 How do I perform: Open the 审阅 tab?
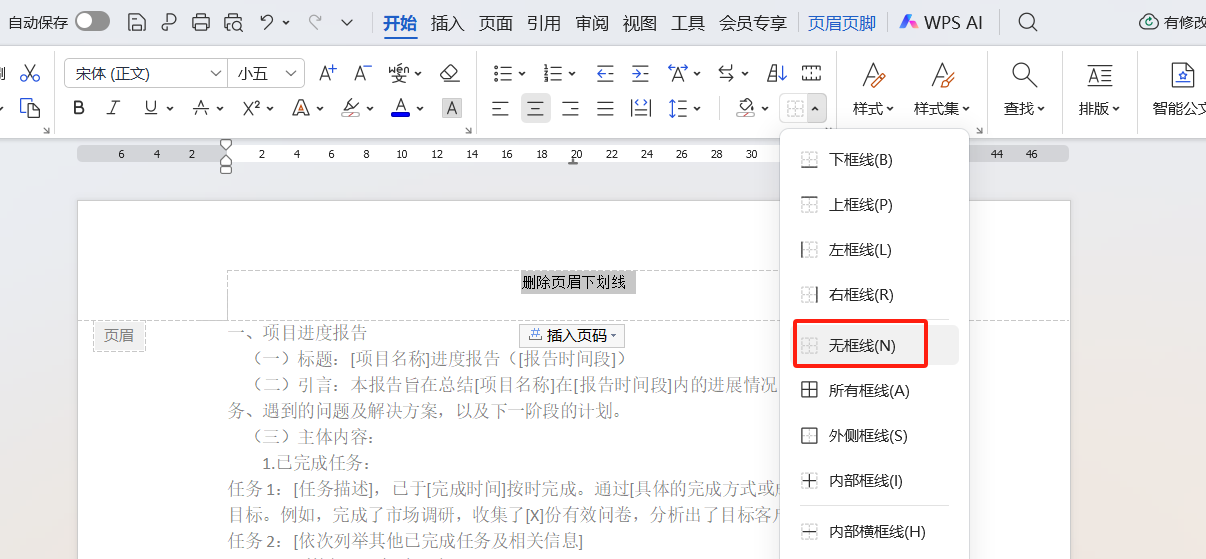pos(592,22)
